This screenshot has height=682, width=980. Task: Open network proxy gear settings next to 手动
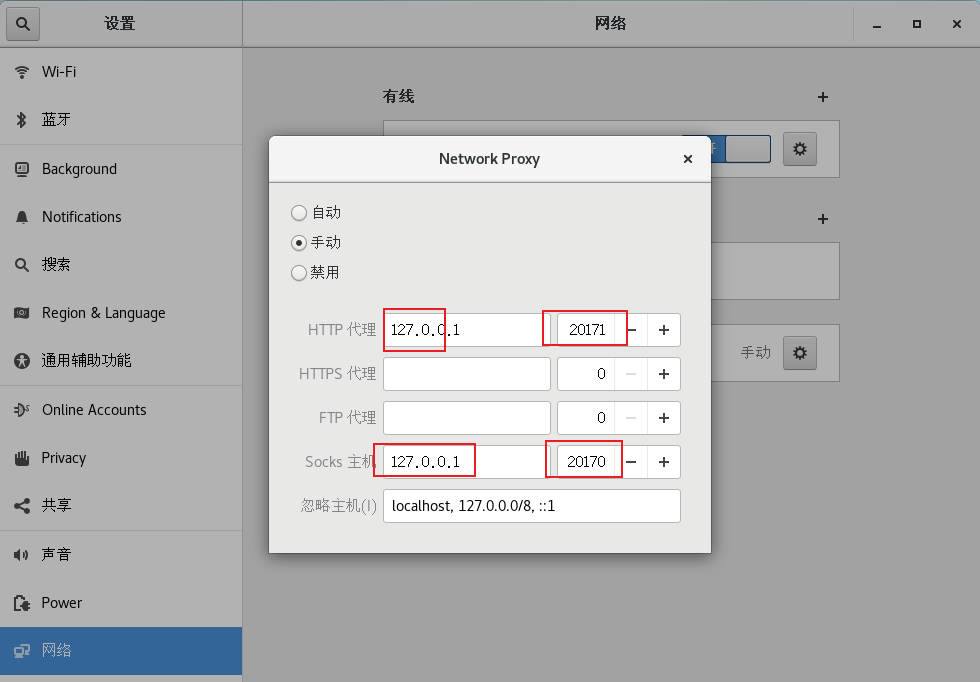click(800, 353)
